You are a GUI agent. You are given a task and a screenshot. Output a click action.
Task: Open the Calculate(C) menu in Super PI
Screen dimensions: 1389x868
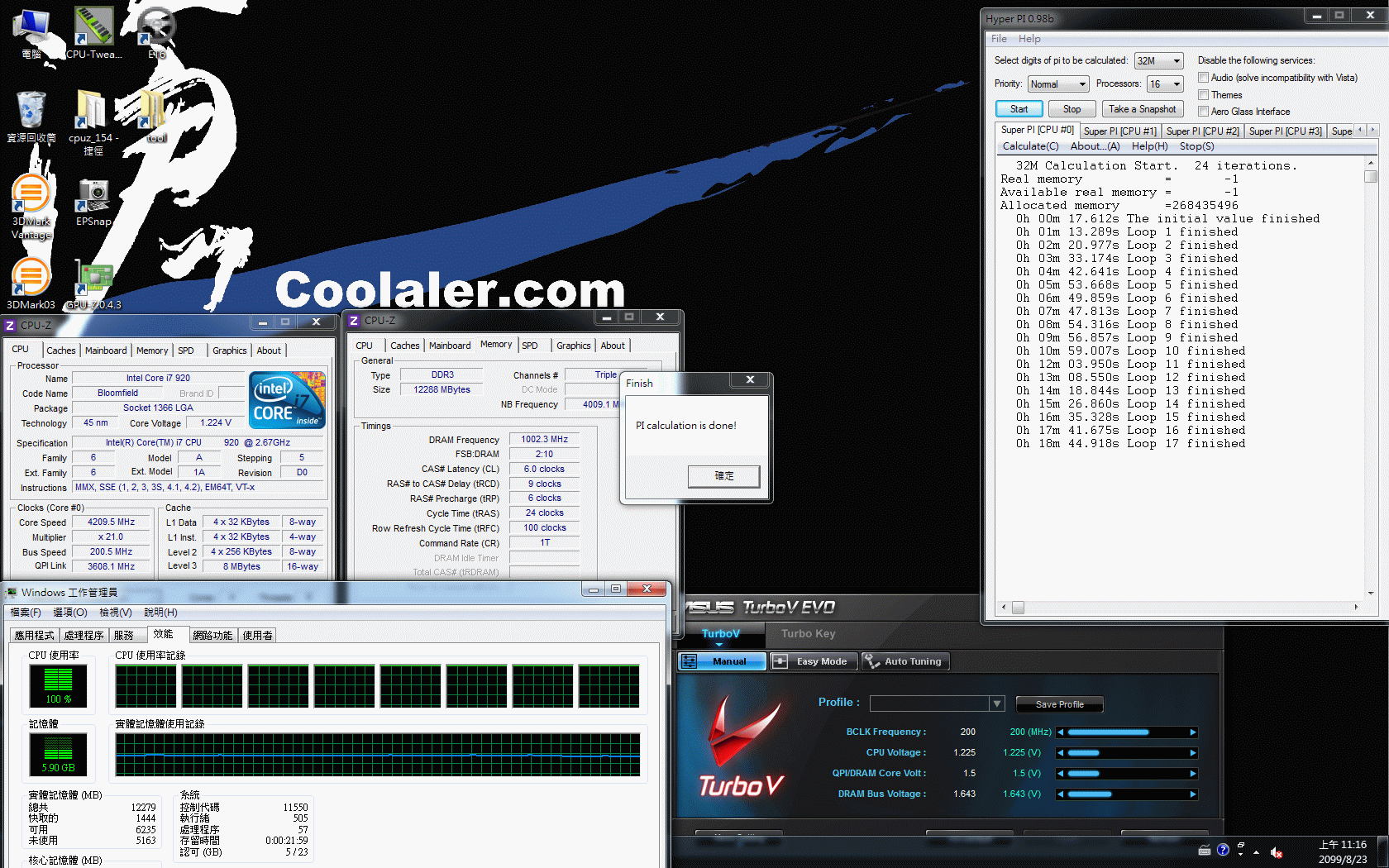pos(1030,146)
